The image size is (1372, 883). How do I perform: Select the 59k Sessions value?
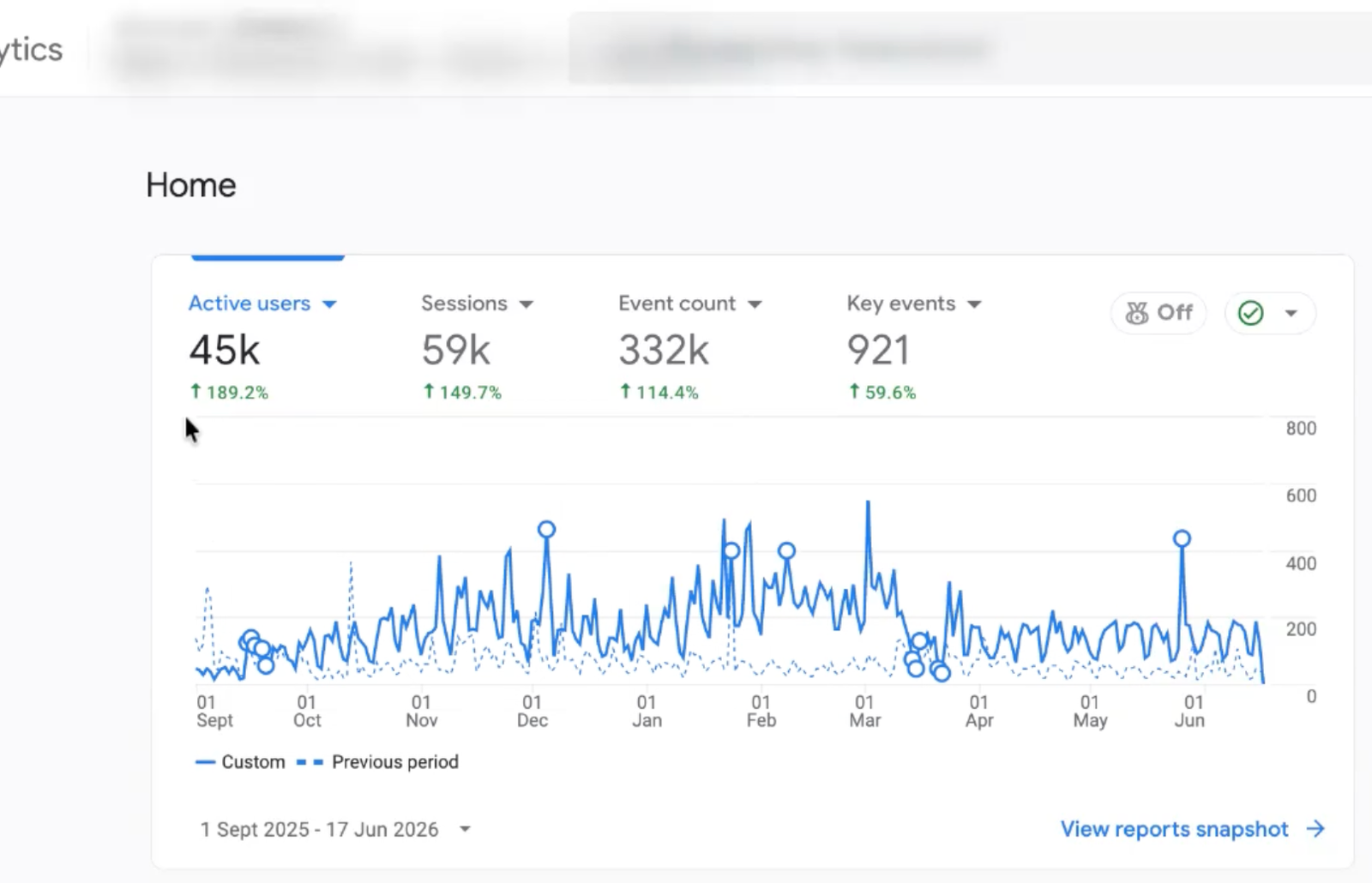tap(455, 350)
